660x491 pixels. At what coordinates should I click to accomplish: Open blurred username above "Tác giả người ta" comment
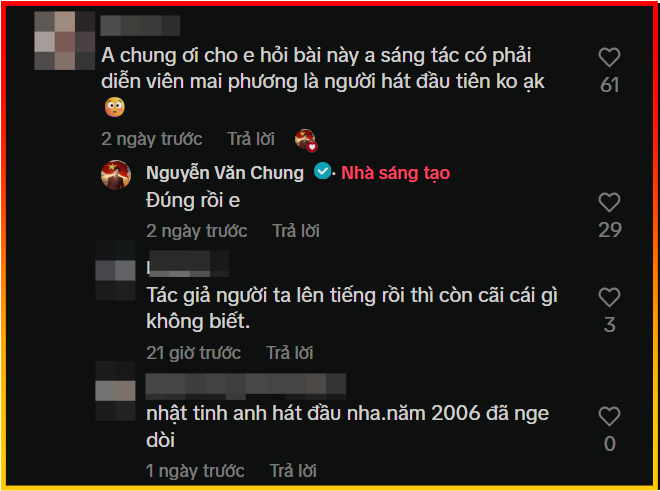(x=188, y=264)
